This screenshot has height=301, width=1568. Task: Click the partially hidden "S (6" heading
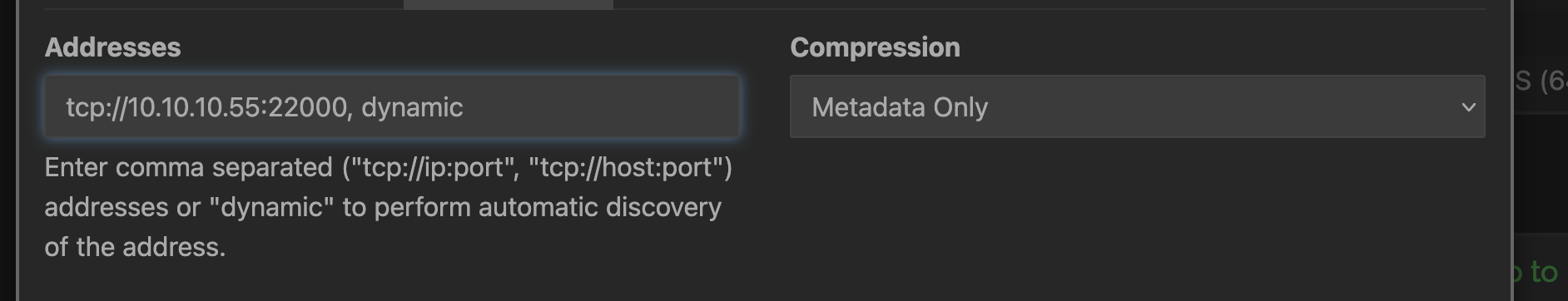1540,81
